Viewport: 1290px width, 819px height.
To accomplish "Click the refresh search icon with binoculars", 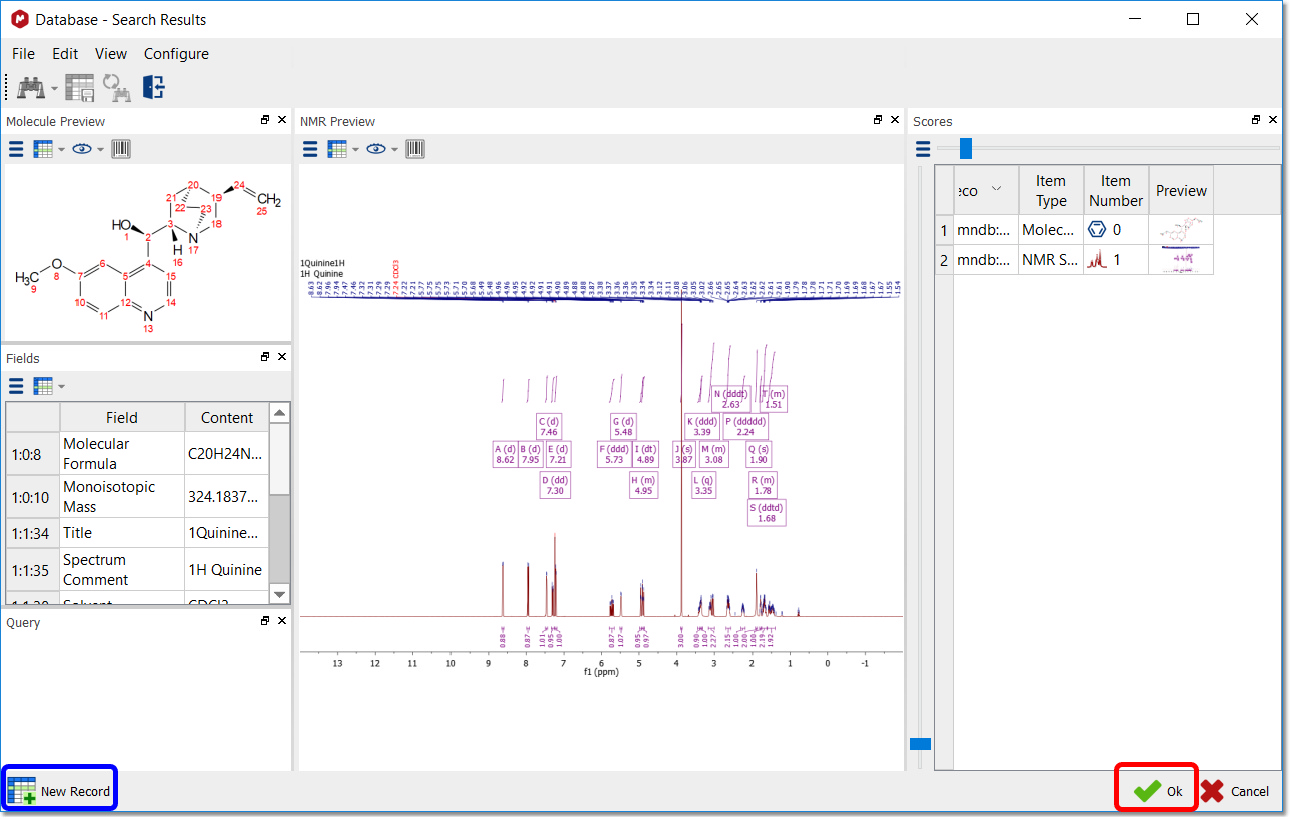I will click(x=117, y=88).
